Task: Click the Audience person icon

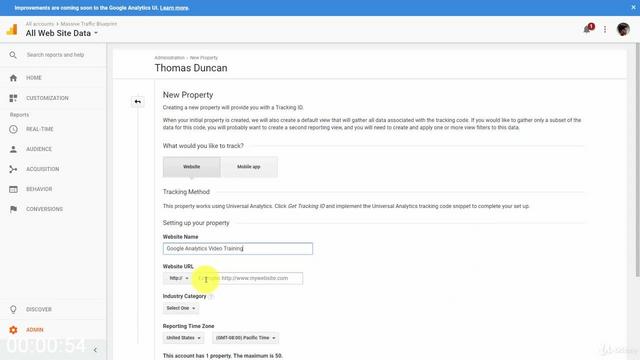Action: [13, 149]
